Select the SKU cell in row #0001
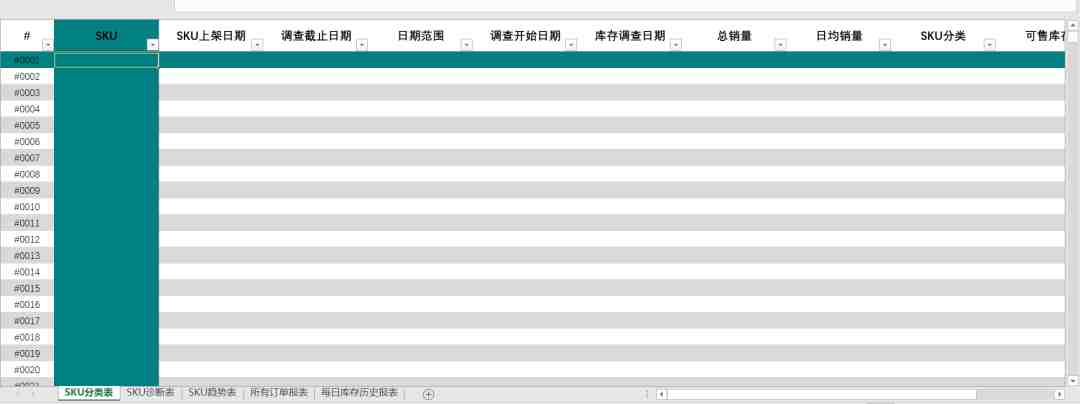 point(107,60)
